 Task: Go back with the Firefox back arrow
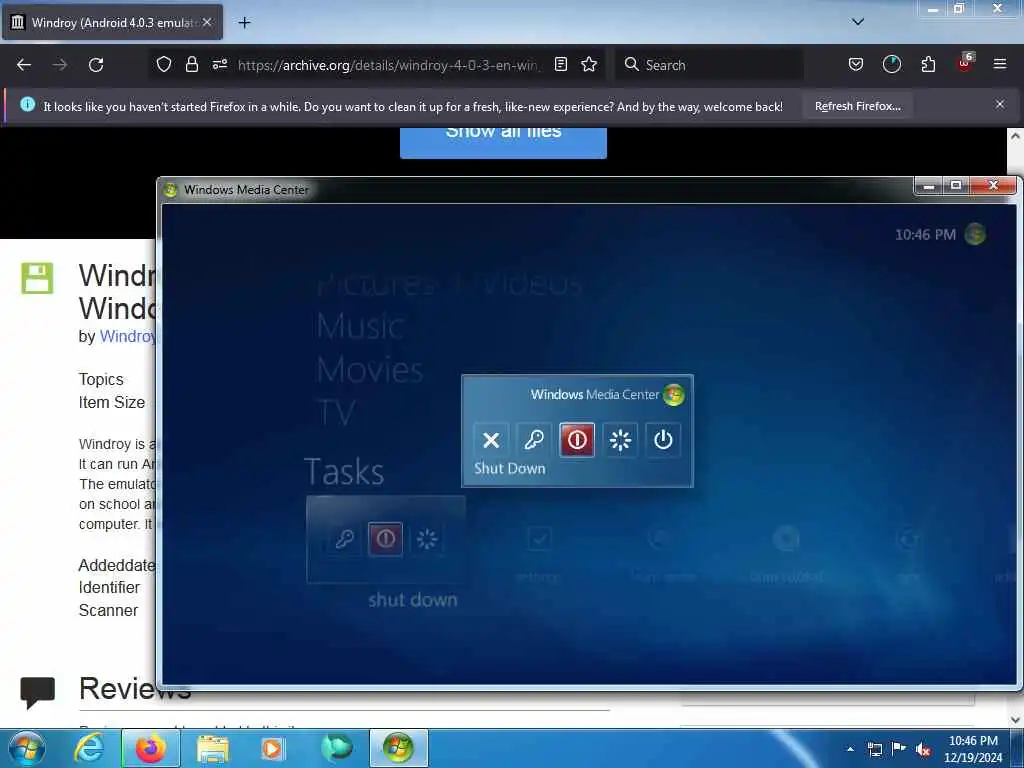[24, 65]
